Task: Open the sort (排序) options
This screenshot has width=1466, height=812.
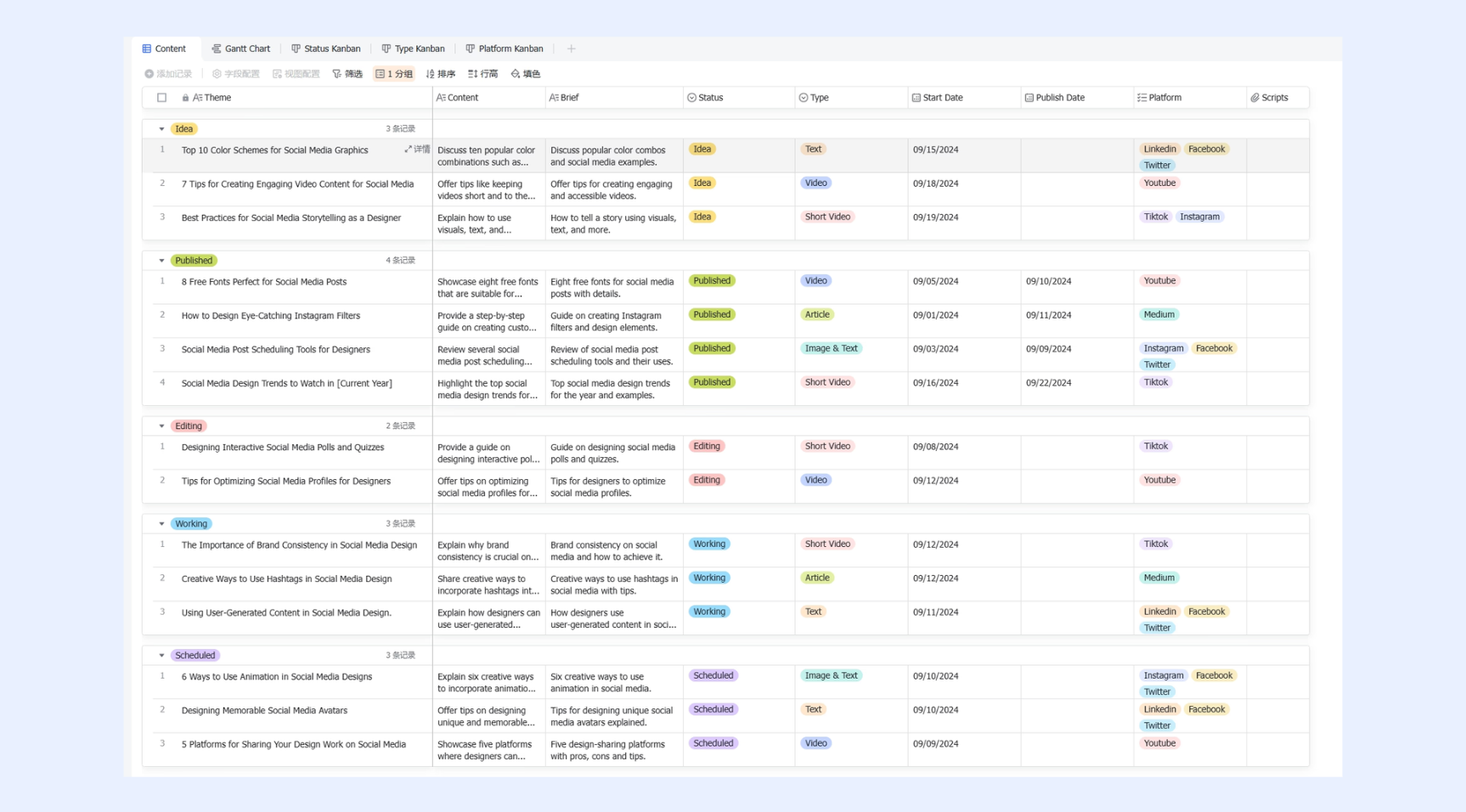Action: pyautogui.click(x=441, y=74)
